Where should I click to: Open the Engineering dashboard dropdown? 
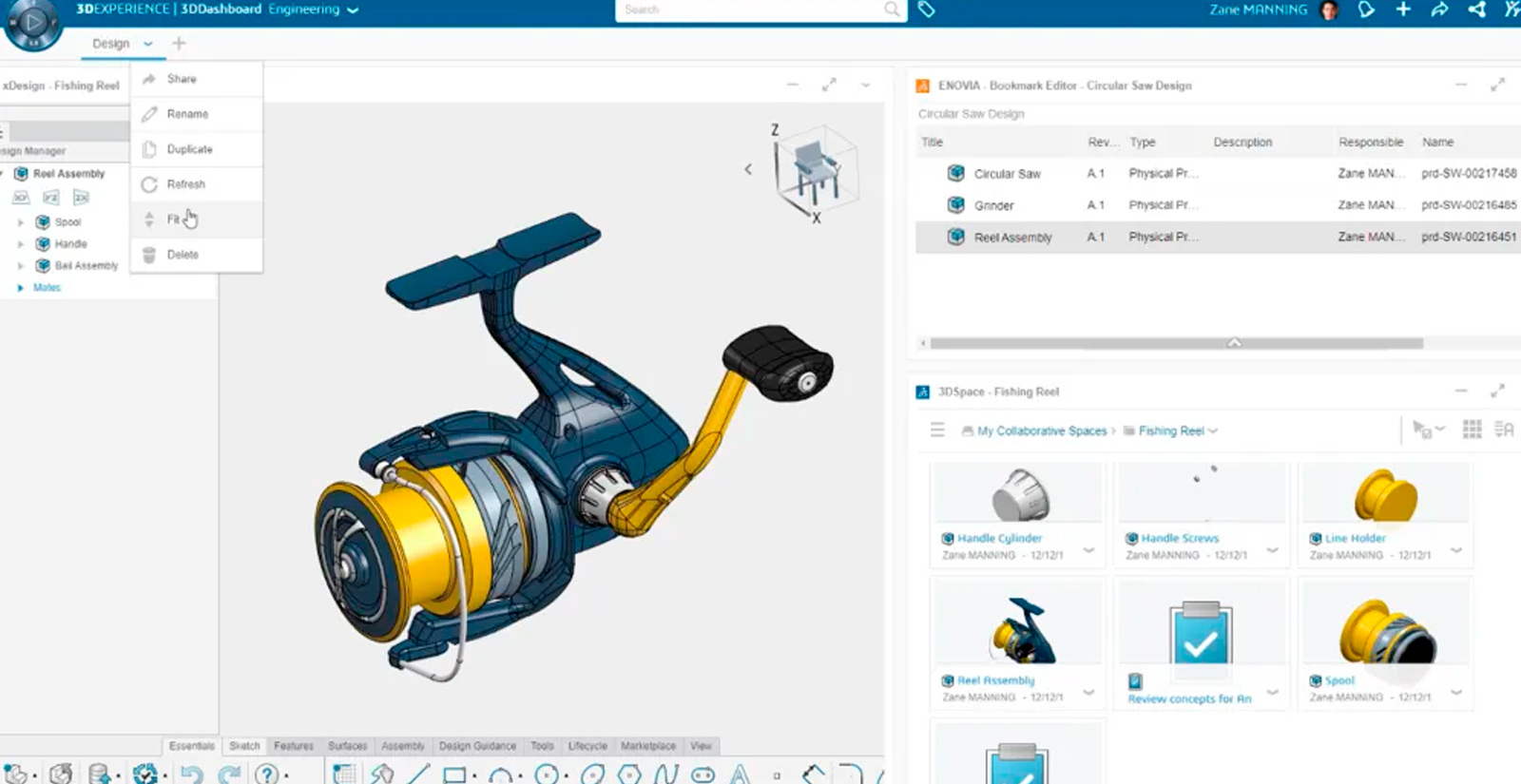coord(353,10)
